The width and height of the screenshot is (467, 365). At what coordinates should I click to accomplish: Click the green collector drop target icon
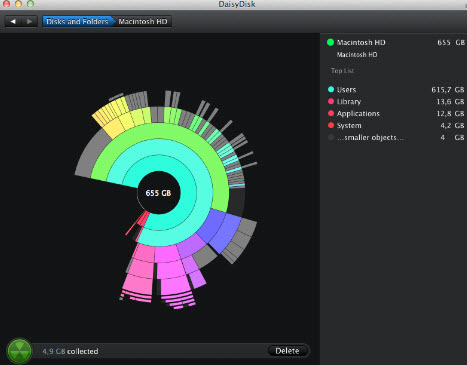pyautogui.click(x=19, y=351)
